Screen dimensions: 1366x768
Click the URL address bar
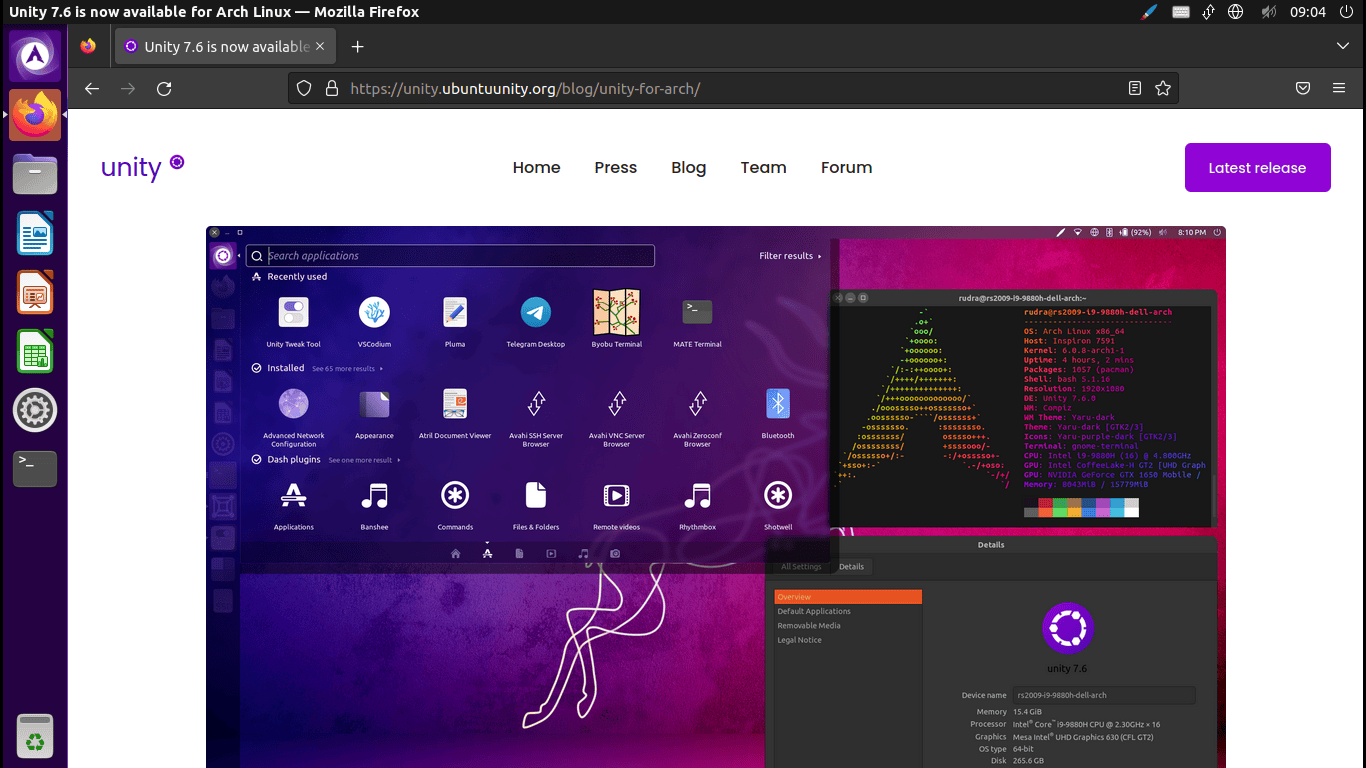point(733,88)
